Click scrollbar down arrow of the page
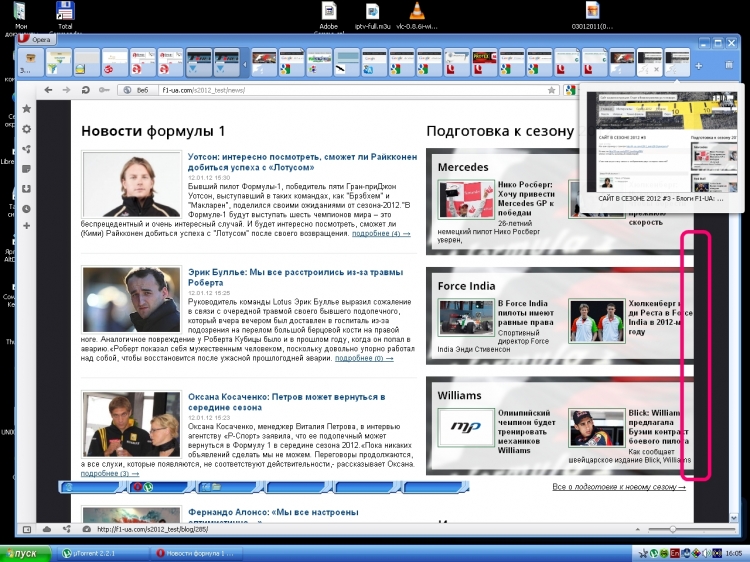Viewport: 750px width, 562px height. pos(734,518)
